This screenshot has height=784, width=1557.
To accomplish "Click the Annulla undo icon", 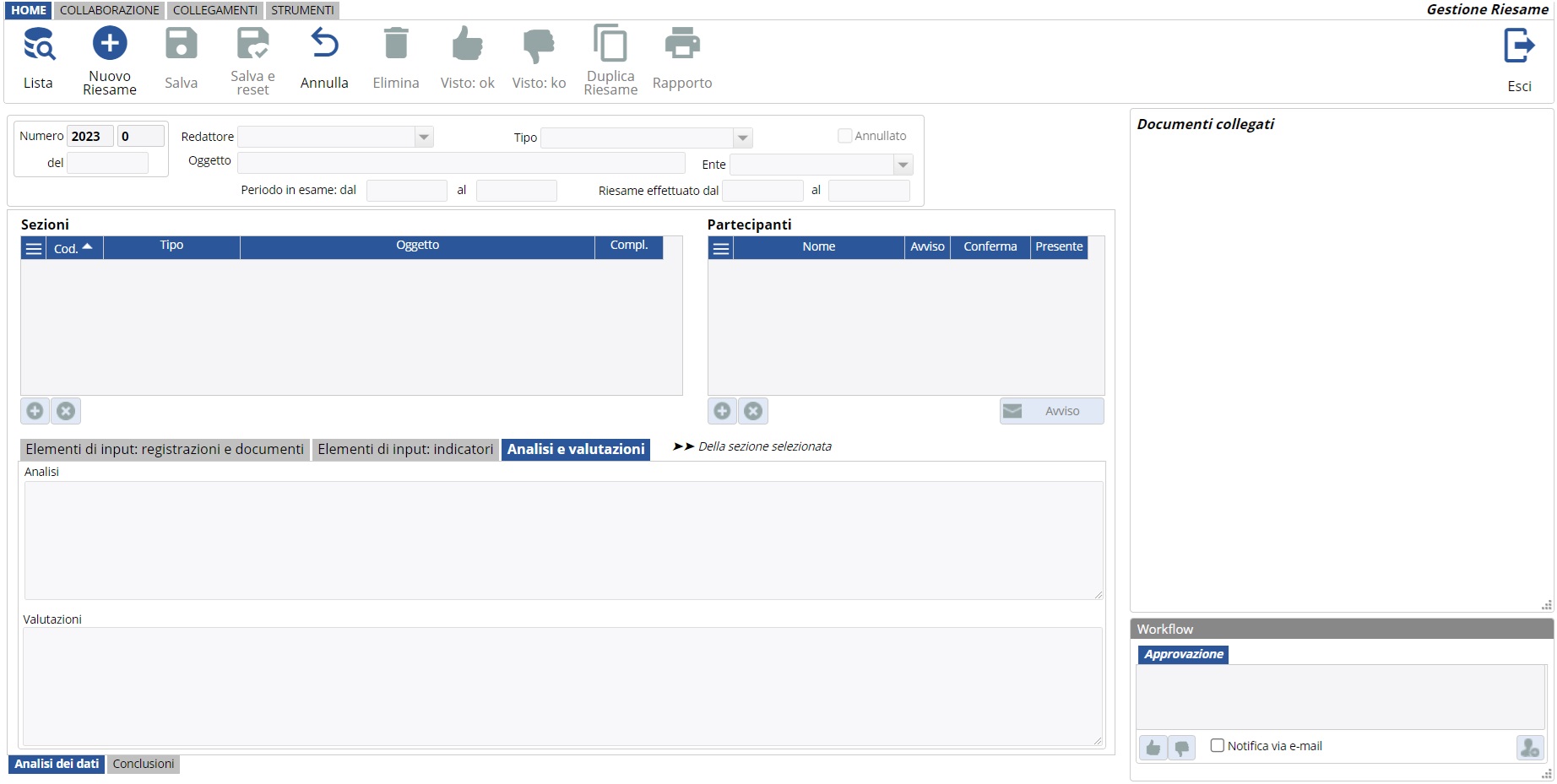I will pos(324,44).
